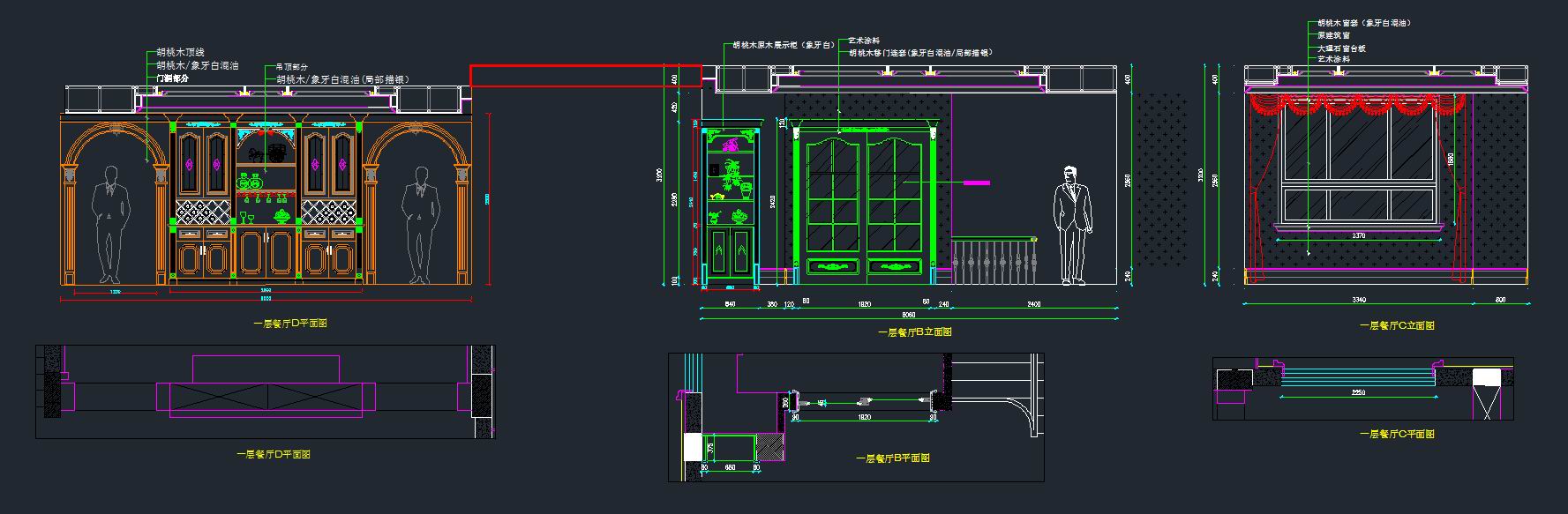Image resolution: width=1568 pixels, height=514 pixels.
Task: Click the stair balustrade railing in B elevation
Action: [994, 260]
